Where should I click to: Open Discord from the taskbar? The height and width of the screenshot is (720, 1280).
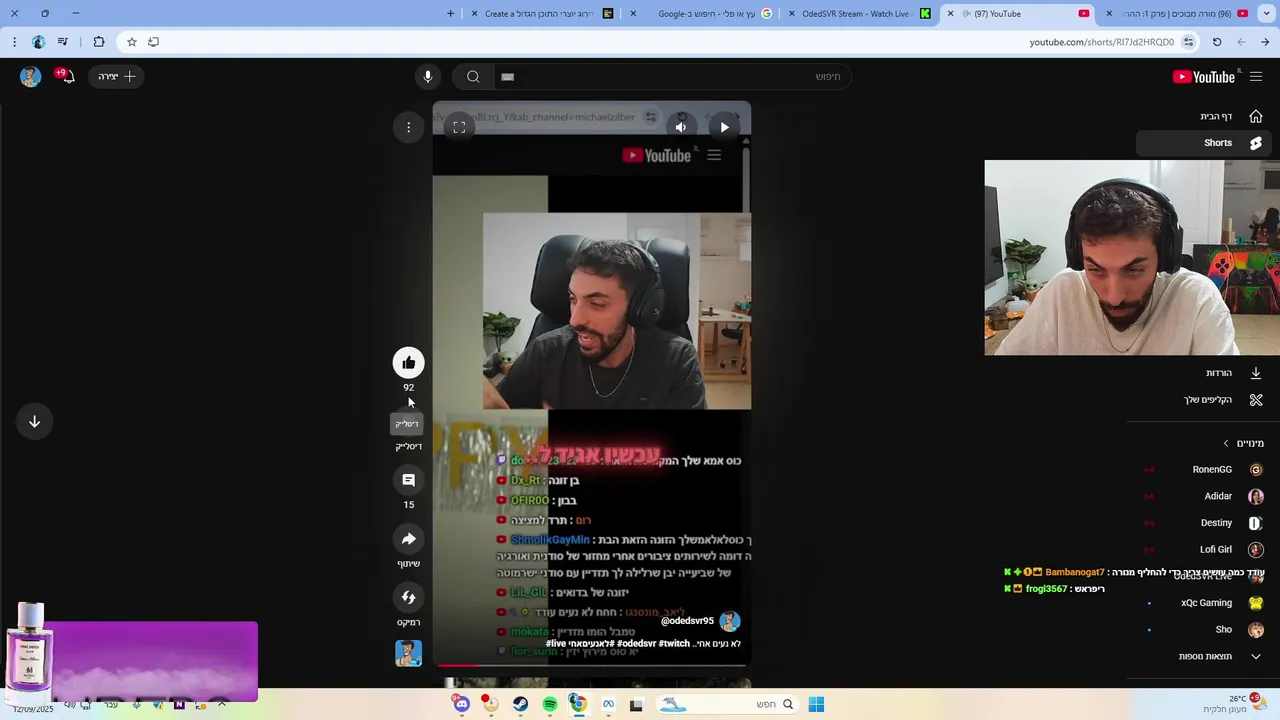click(x=461, y=705)
